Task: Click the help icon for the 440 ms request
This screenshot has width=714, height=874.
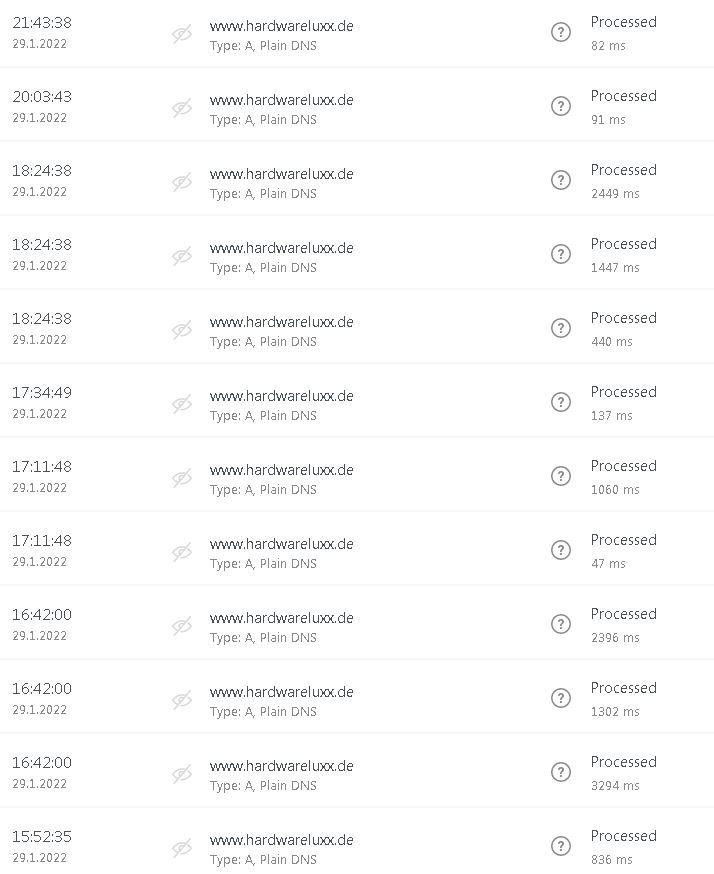Action: tap(561, 328)
